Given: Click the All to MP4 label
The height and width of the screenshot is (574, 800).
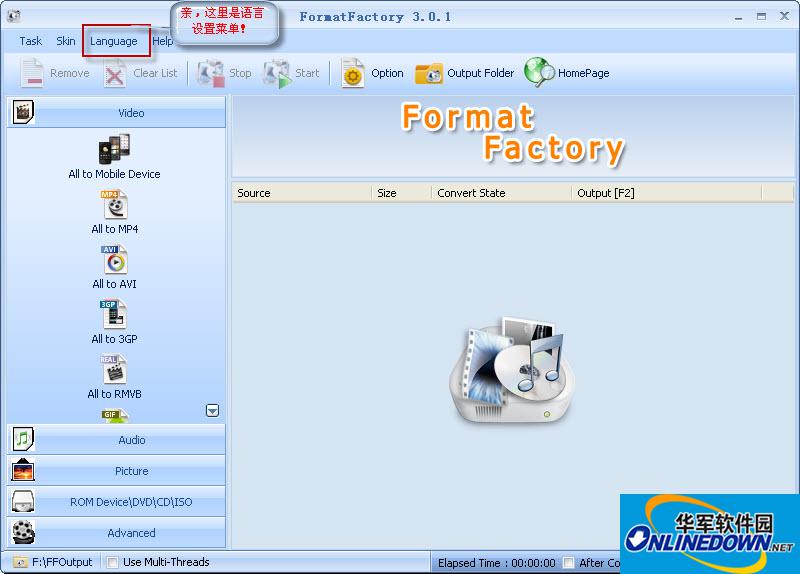Looking at the screenshot, I should coord(115,229).
